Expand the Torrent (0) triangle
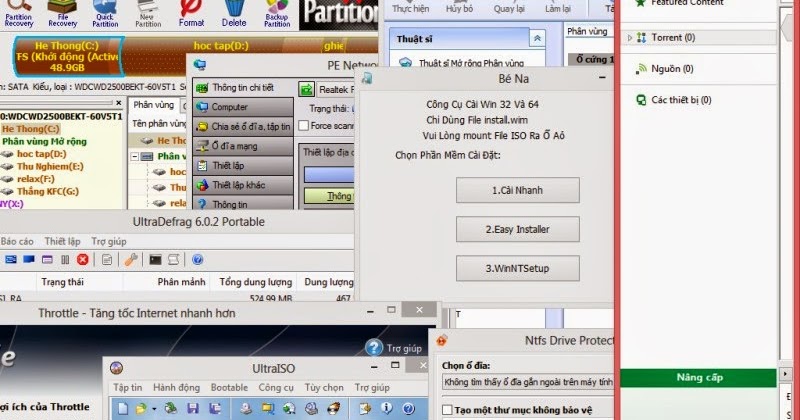This screenshot has height=420, width=800. (x=630, y=38)
